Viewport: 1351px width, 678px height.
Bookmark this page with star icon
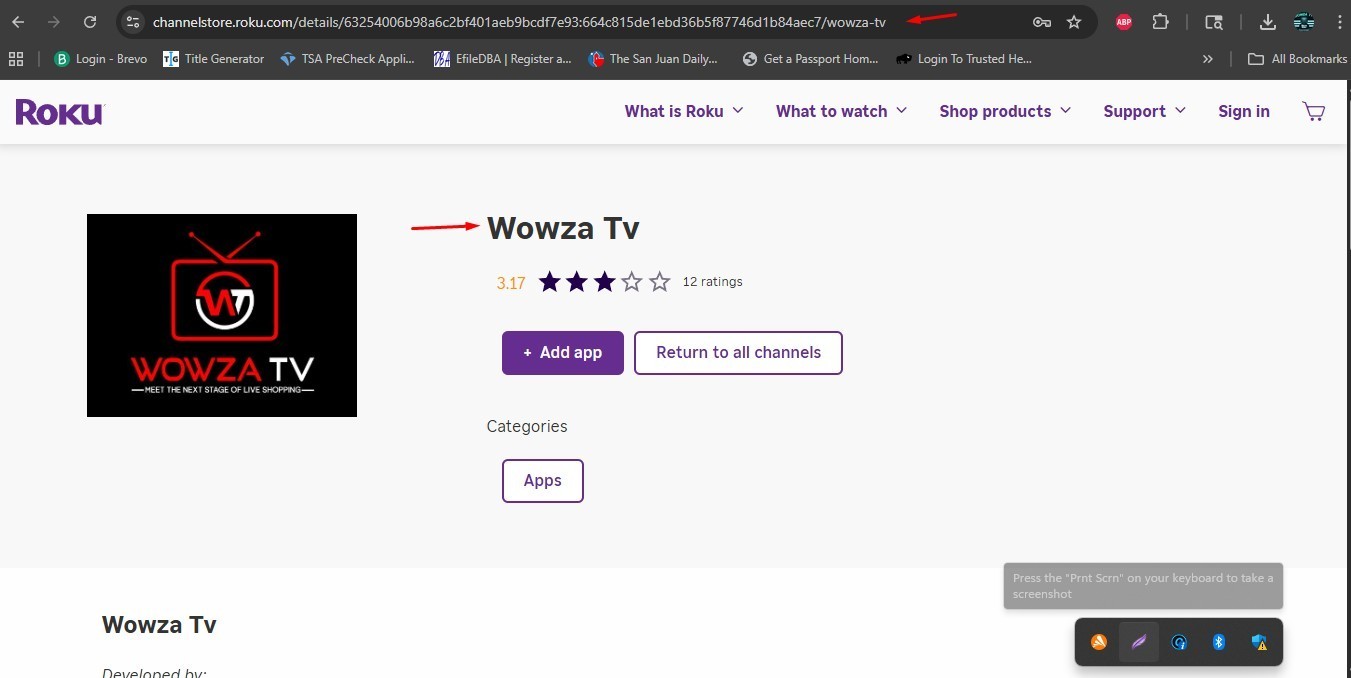[x=1074, y=22]
